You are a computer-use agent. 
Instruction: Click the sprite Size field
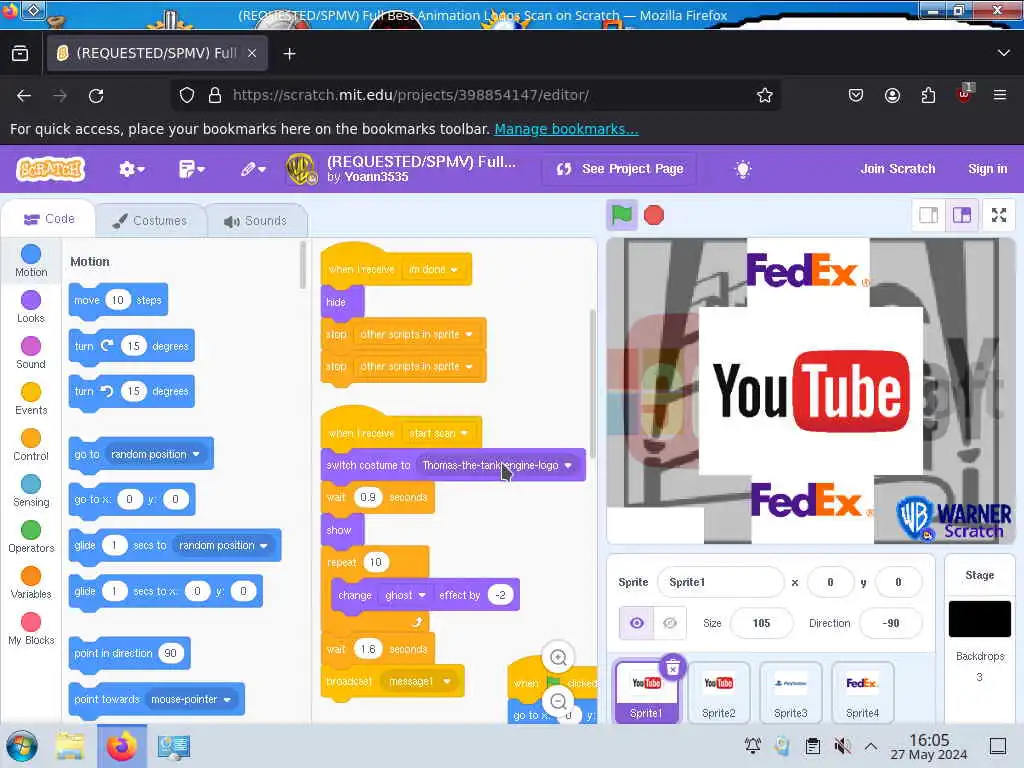(761, 623)
